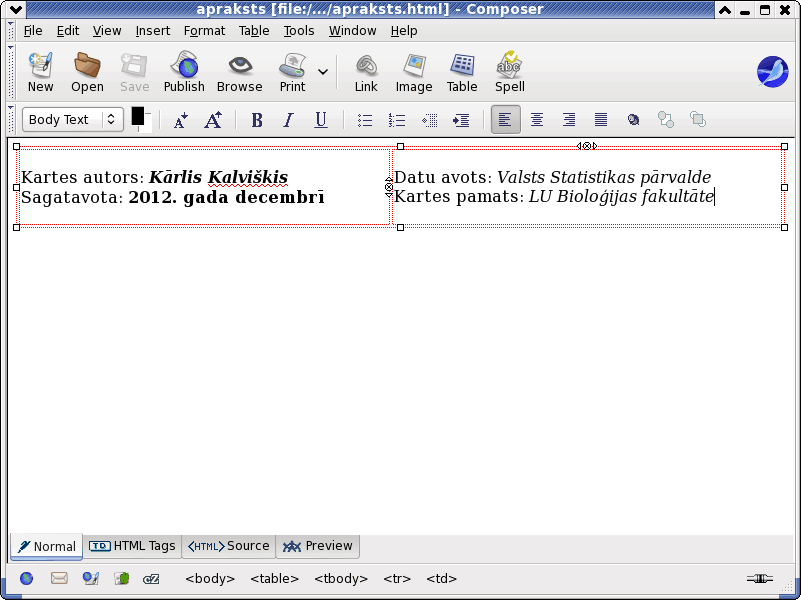
Task: Open a file using the Open icon
Action: 87,72
